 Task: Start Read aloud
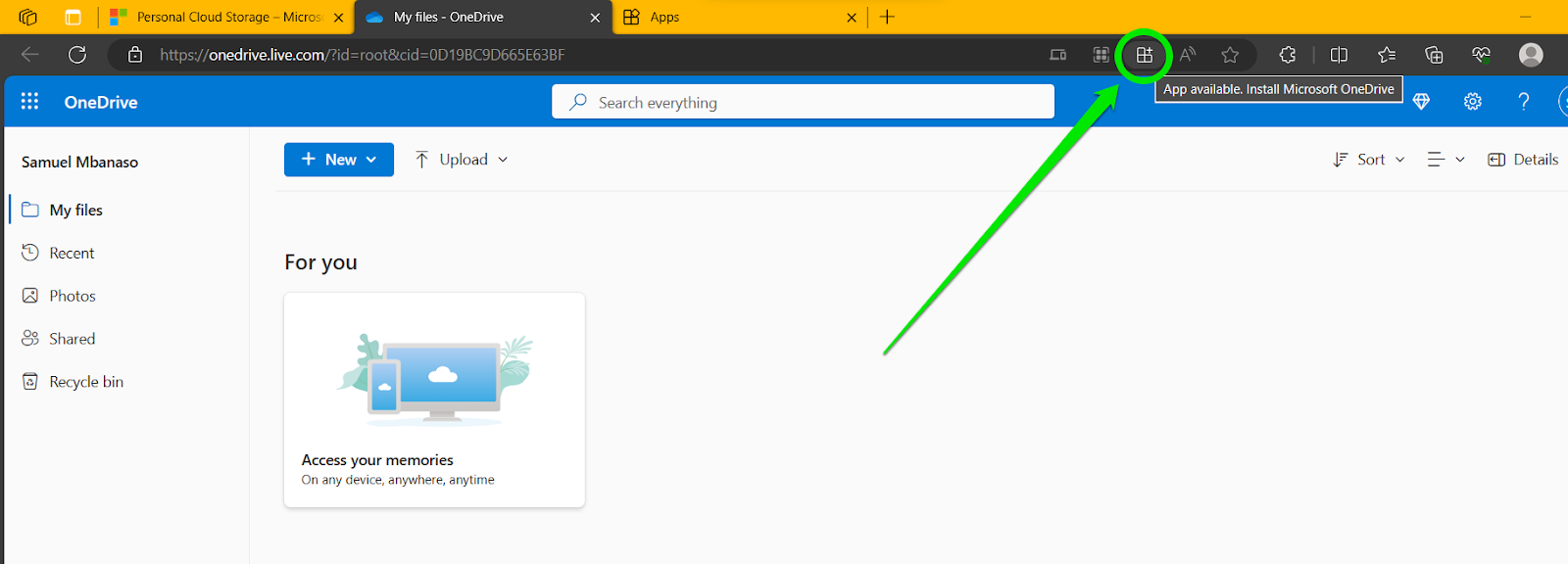(1188, 55)
